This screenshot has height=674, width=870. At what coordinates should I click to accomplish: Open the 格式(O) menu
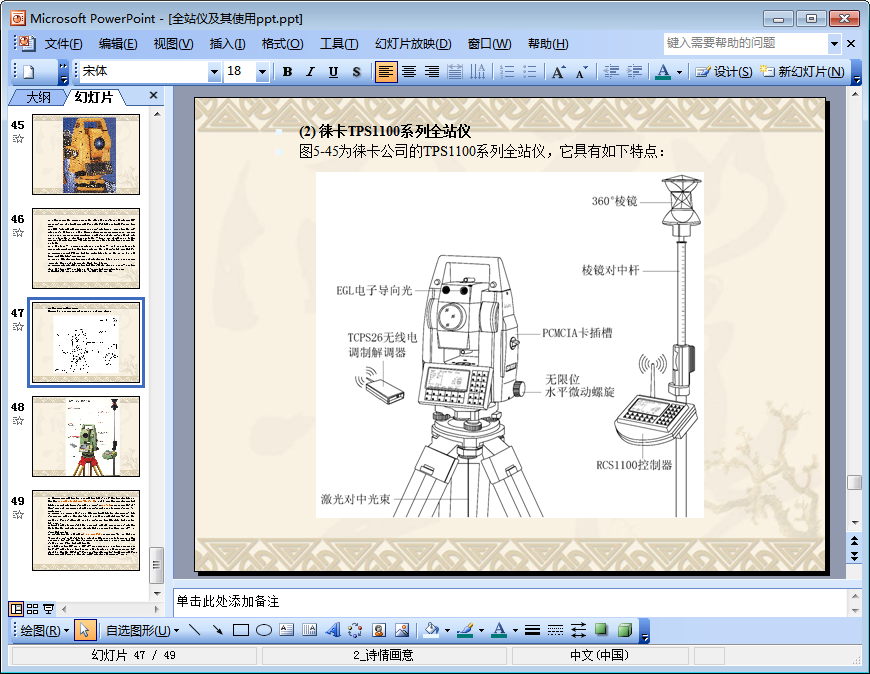click(282, 44)
